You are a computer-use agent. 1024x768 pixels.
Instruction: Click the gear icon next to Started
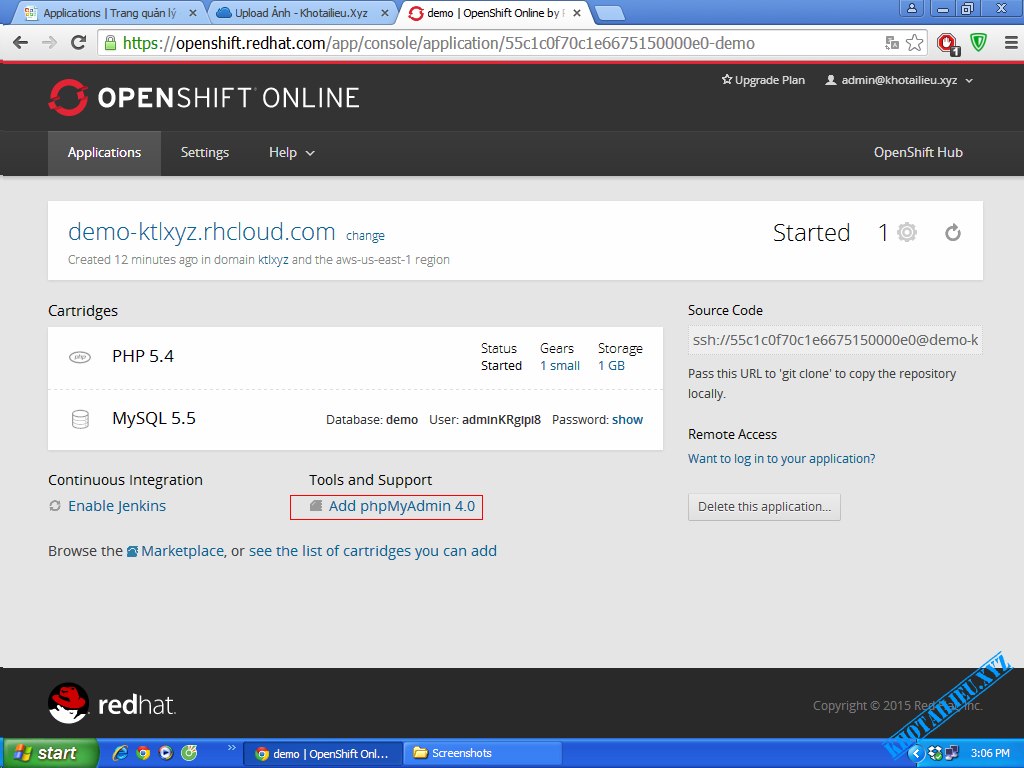pyautogui.click(x=906, y=233)
